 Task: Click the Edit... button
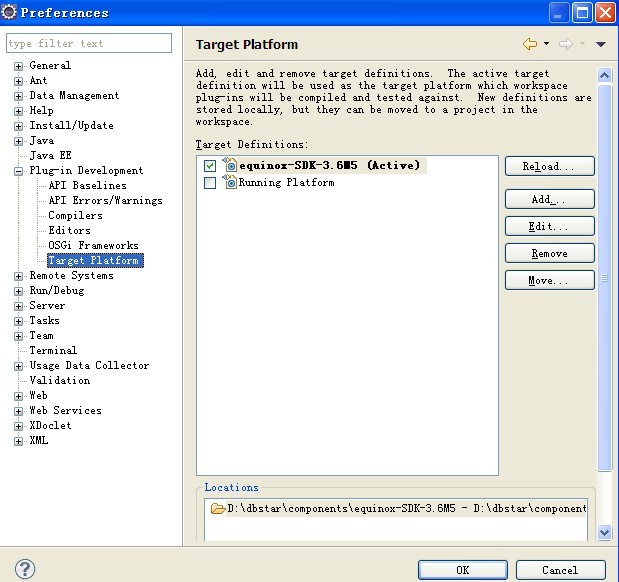pos(550,226)
